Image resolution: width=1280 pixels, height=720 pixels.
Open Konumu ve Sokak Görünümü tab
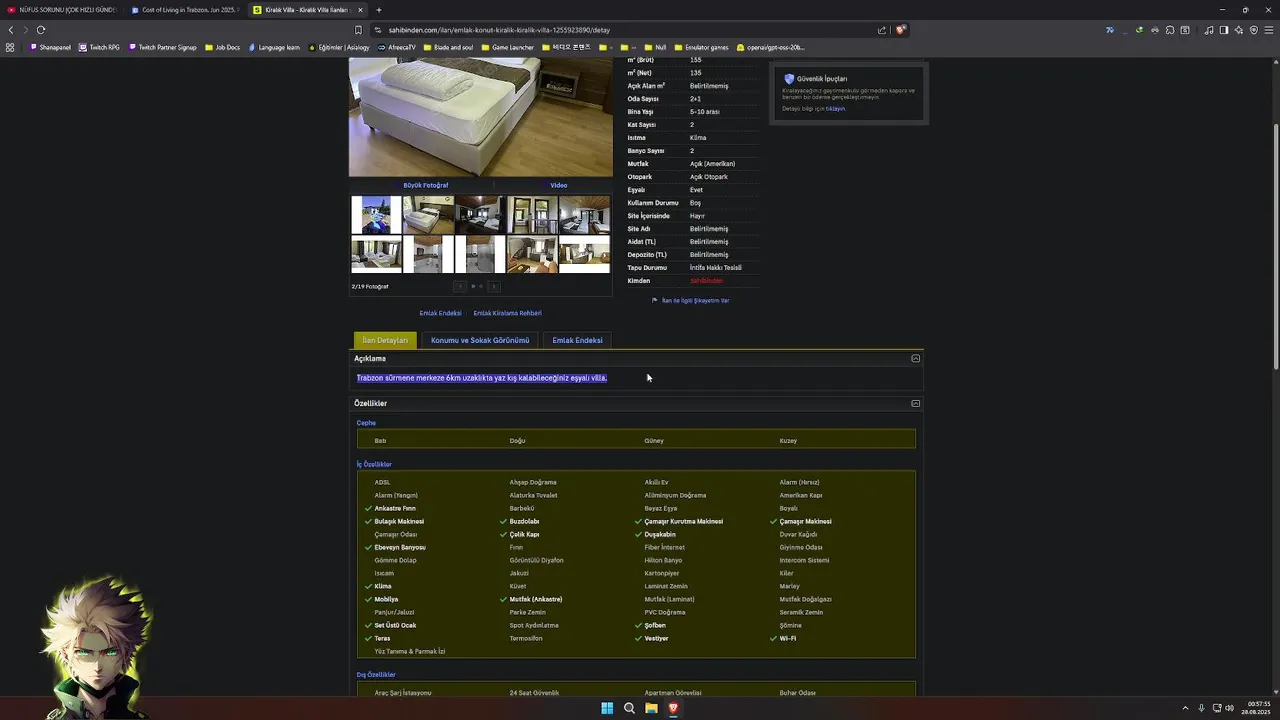480,340
